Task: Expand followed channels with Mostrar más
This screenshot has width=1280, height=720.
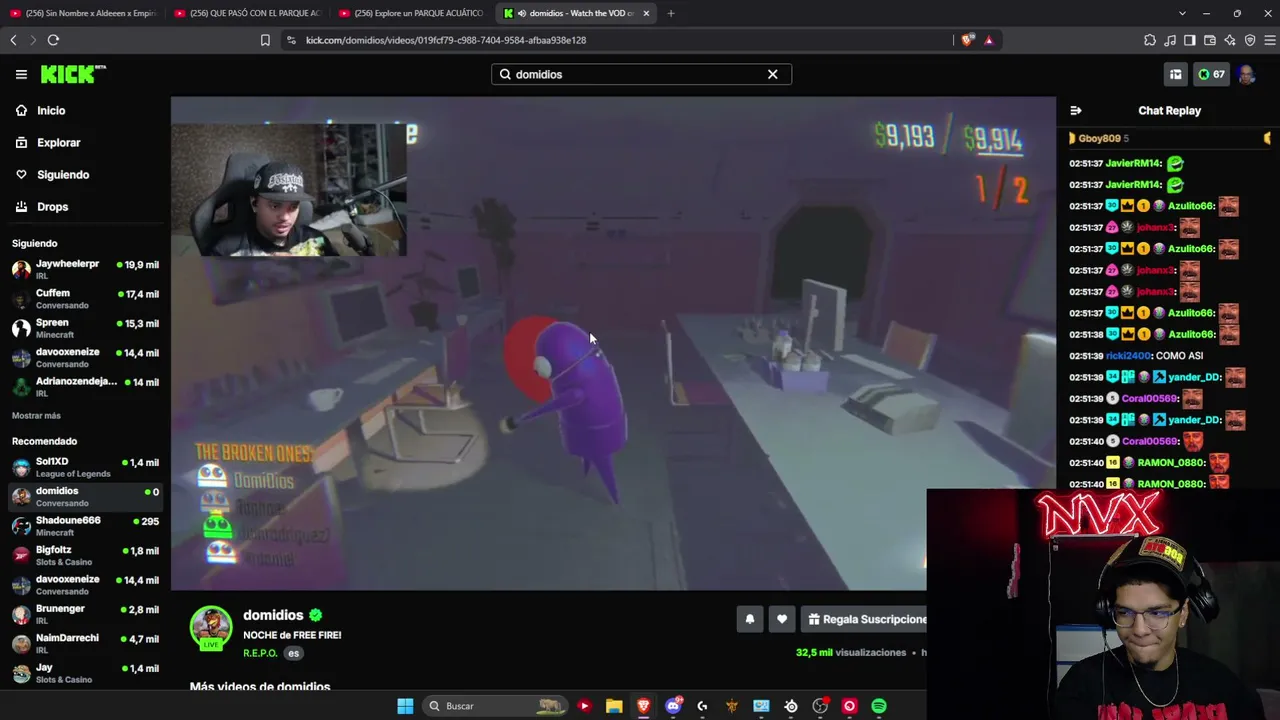Action: (x=36, y=416)
